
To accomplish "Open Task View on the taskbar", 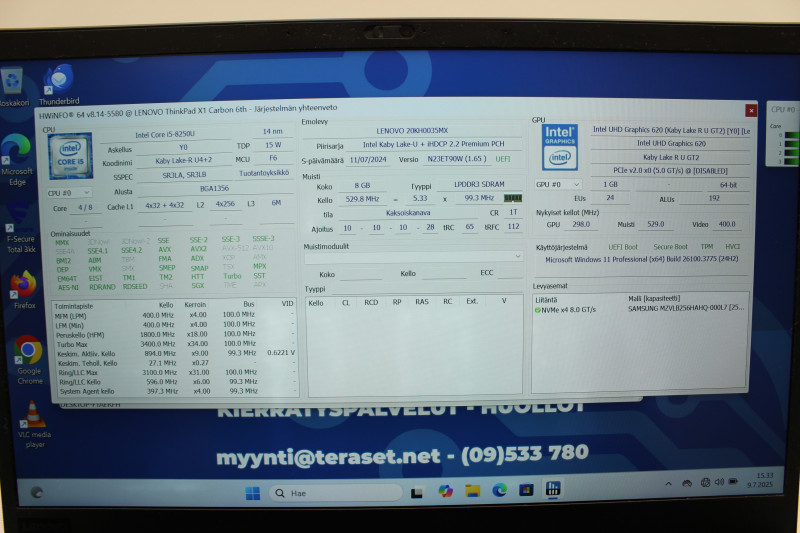I will point(417,493).
